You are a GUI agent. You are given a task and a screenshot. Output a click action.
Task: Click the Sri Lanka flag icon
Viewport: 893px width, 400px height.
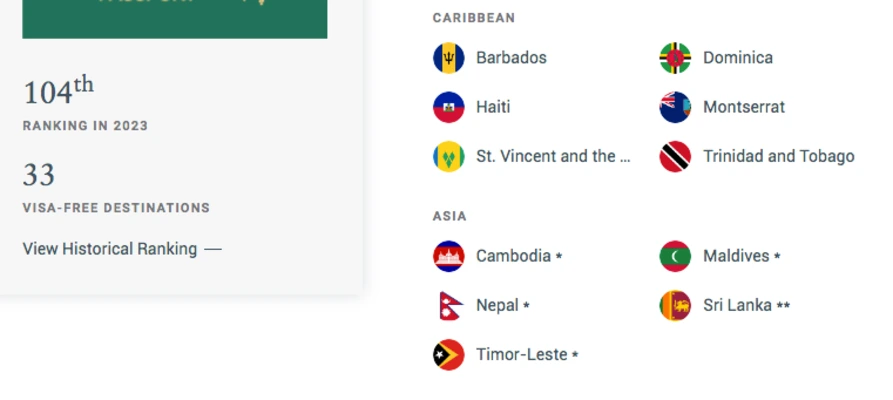coord(675,305)
